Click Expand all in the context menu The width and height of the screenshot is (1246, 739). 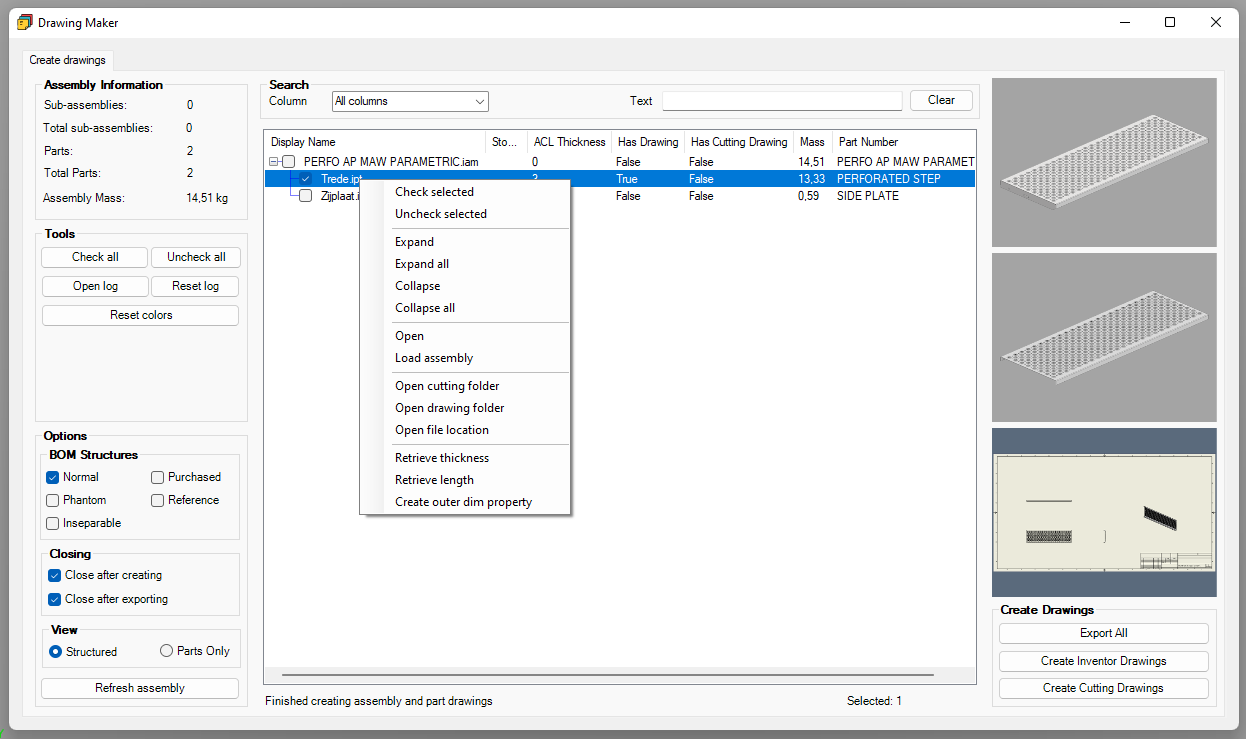422,264
